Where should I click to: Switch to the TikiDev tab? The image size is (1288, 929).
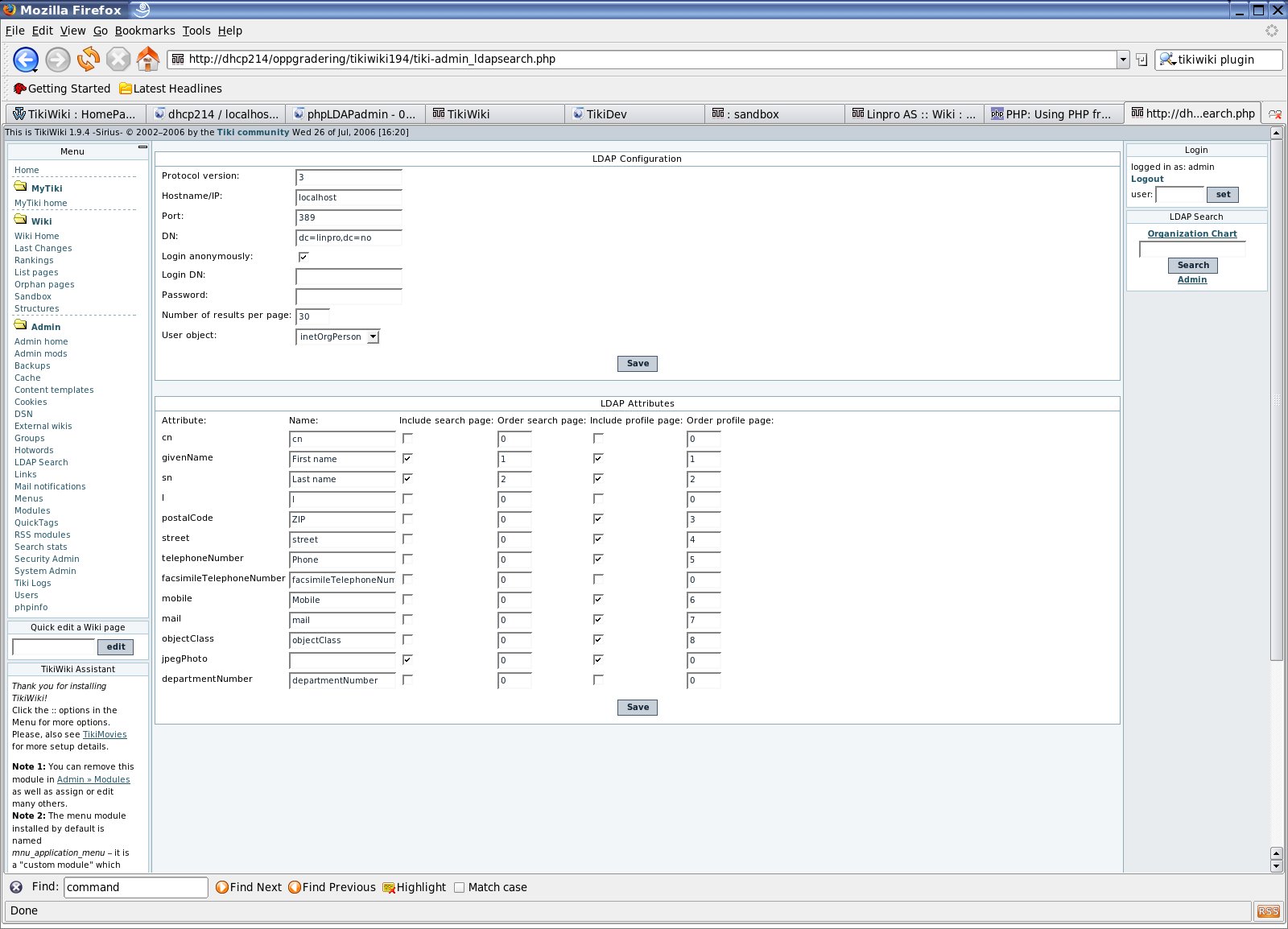click(634, 114)
